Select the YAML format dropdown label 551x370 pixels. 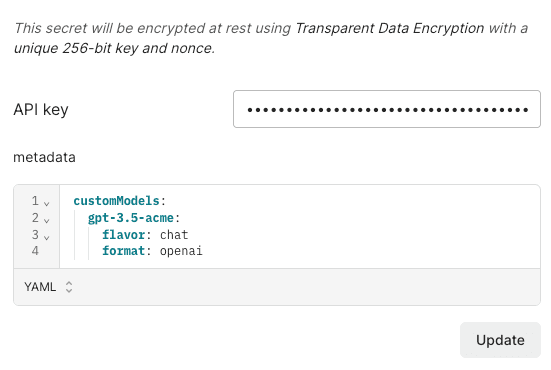point(40,287)
